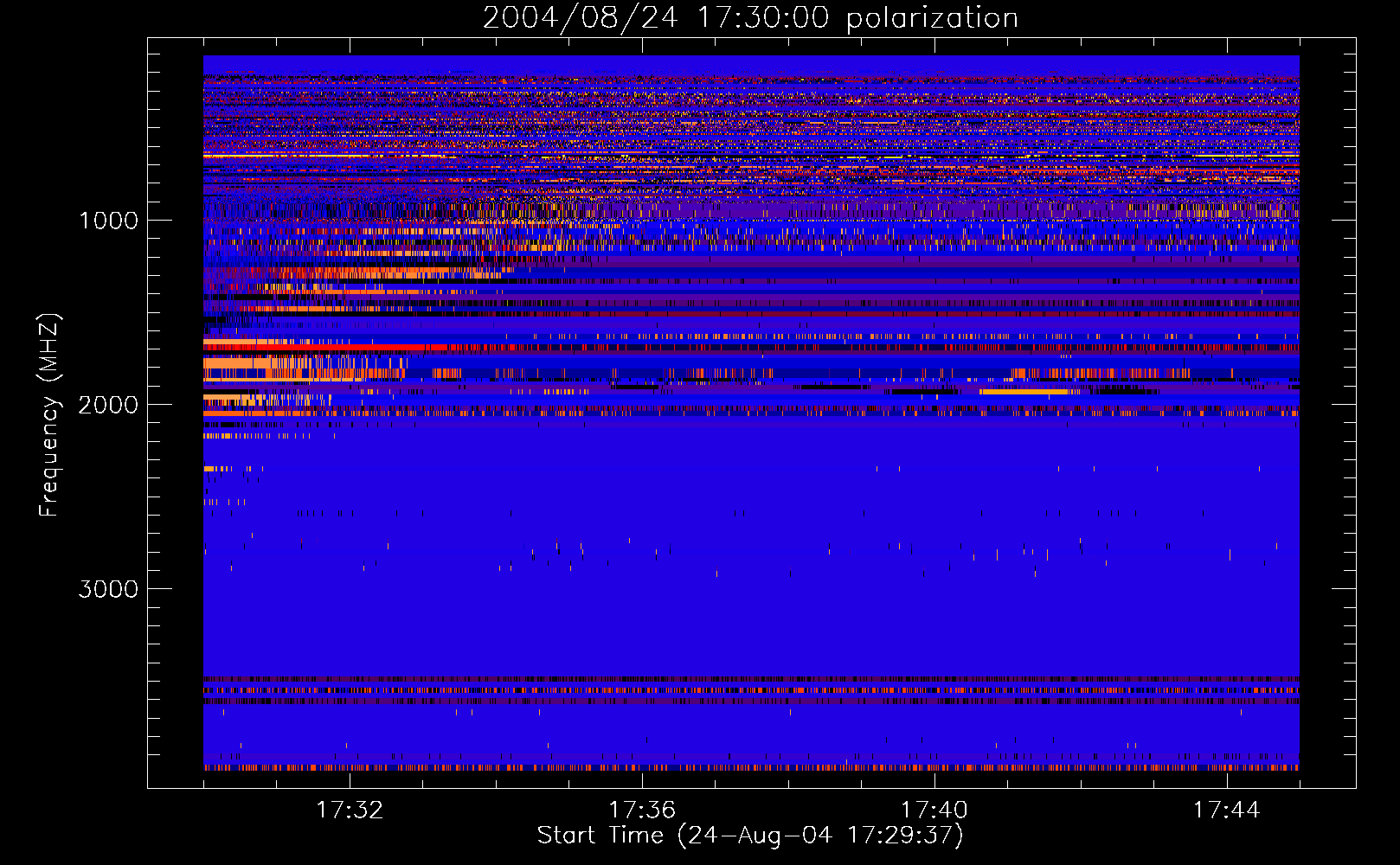Click the 17:44 time tick label
Viewport: 1400px width, 865px height.
coord(1226,810)
